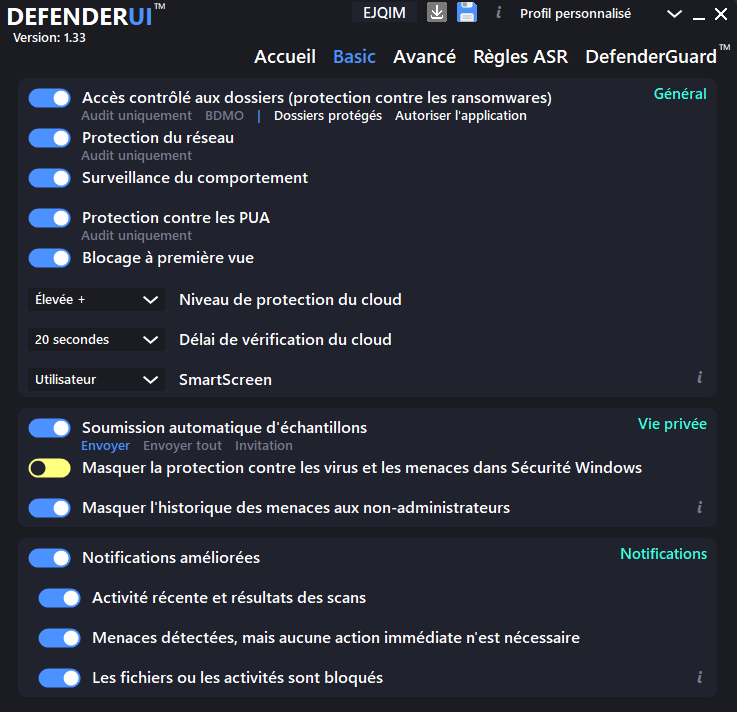Click Audit uniquement under Accès contrôlé aux dossiers
The image size is (737, 712).
click(x=136, y=116)
